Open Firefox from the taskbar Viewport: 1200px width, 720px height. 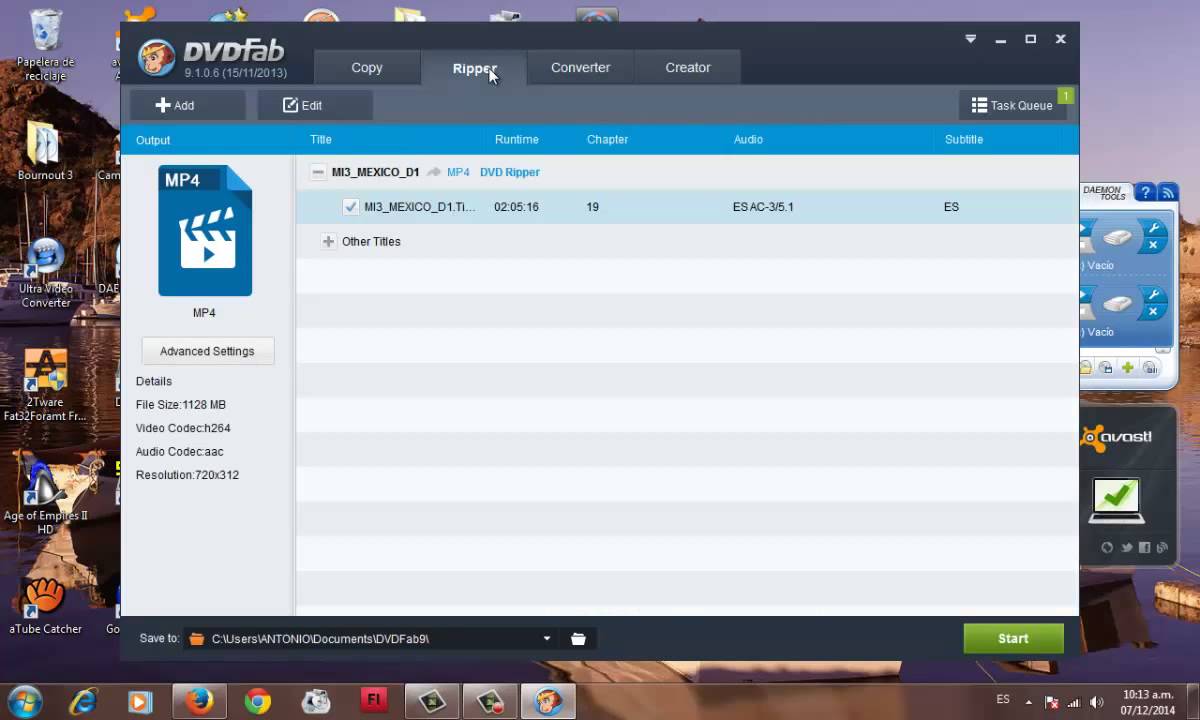click(199, 701)
